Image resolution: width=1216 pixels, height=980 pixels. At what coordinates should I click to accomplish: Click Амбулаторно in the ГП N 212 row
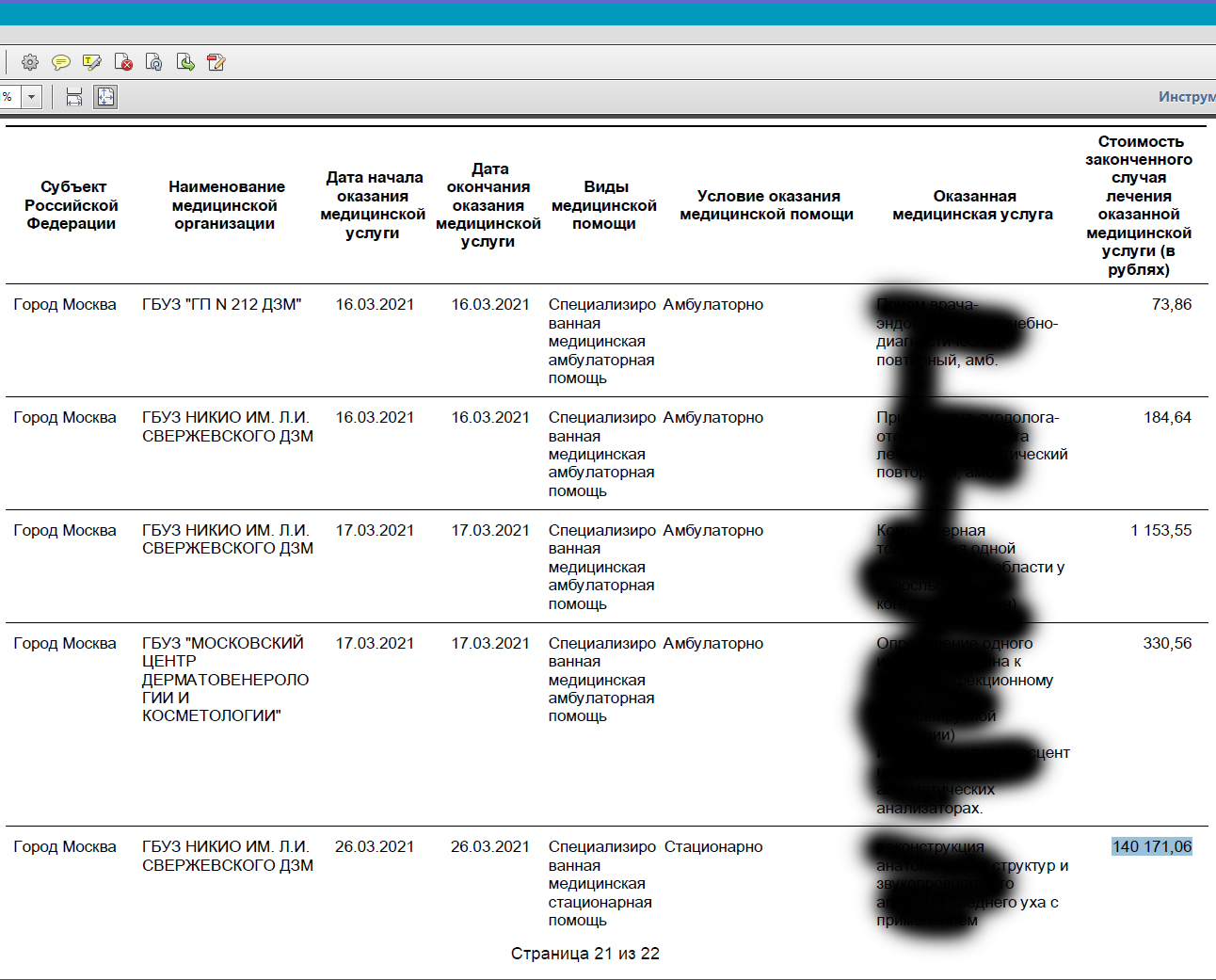(713, 305)
